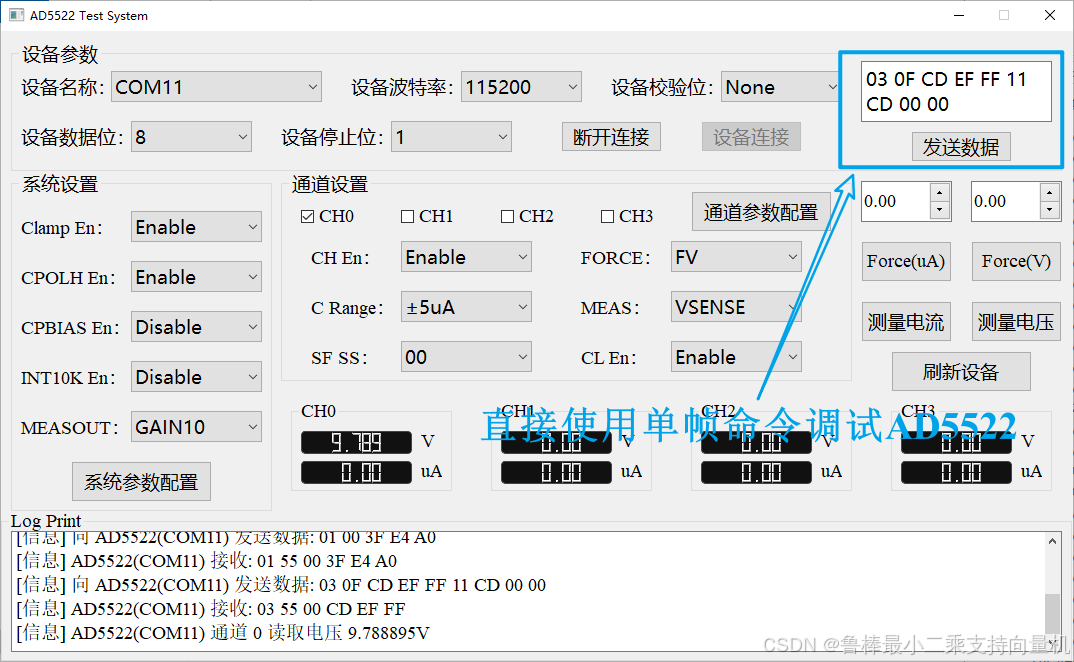The image size is (1074, 662).
Task: Open the CL En dropdown
Action: coord(736,357)
